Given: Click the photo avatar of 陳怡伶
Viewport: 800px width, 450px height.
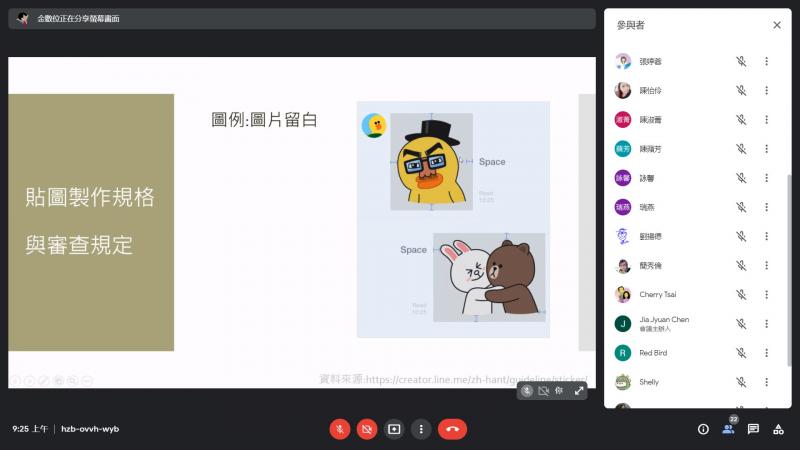Looking at the screenshot, I should (623, 90).
